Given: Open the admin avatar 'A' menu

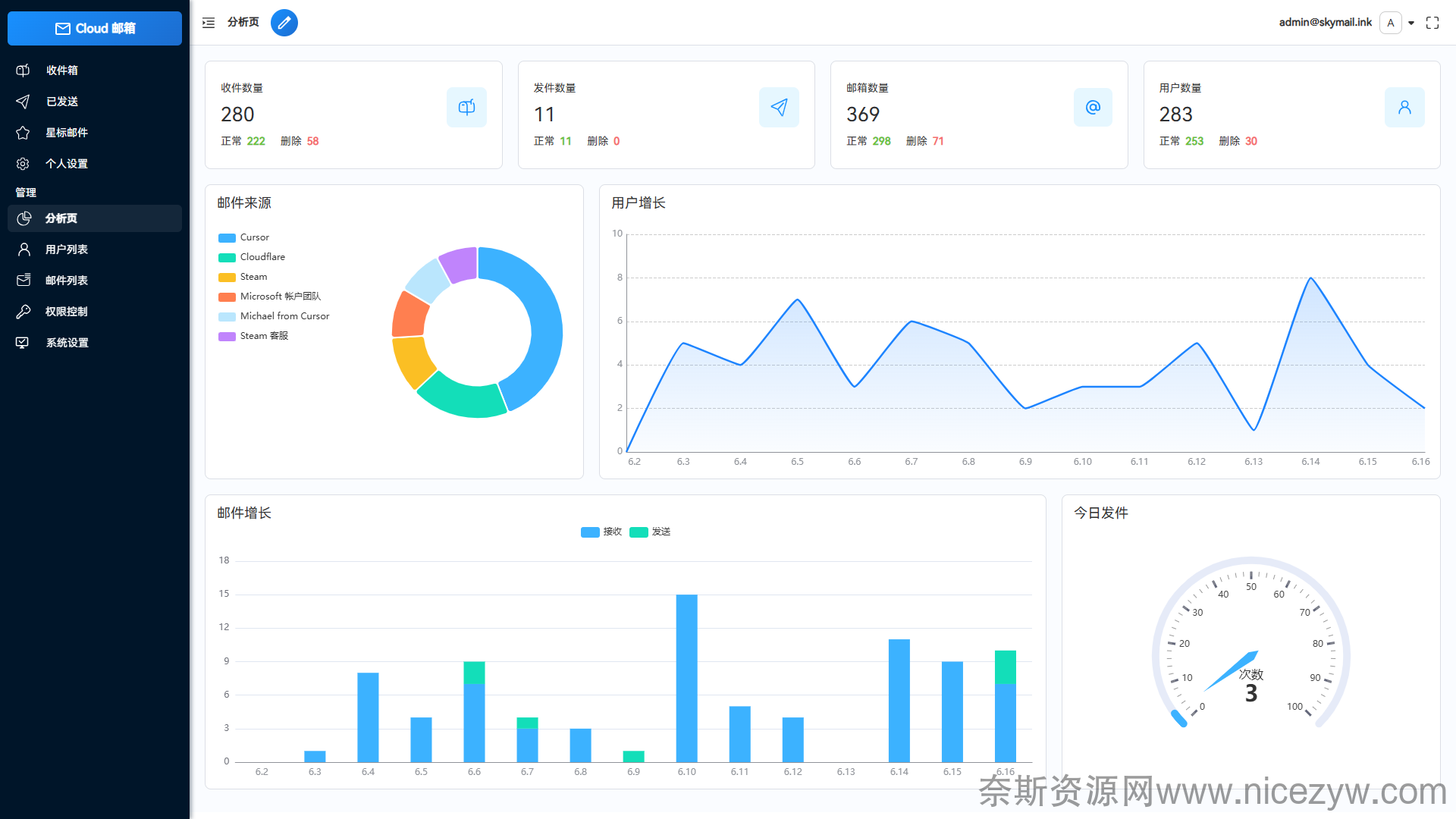Looking at the screenshot, I should pyautogui.click(x=1391, y=23).
